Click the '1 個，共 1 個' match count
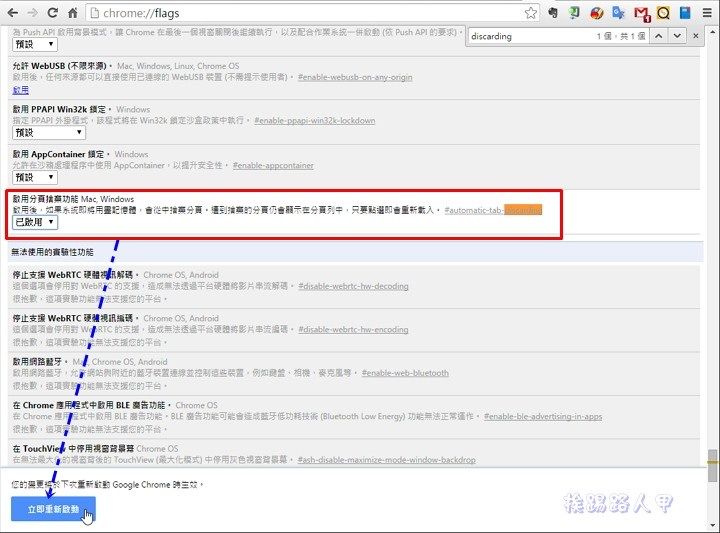This screenshot has width=720, height=533. (x=621, y=36)
